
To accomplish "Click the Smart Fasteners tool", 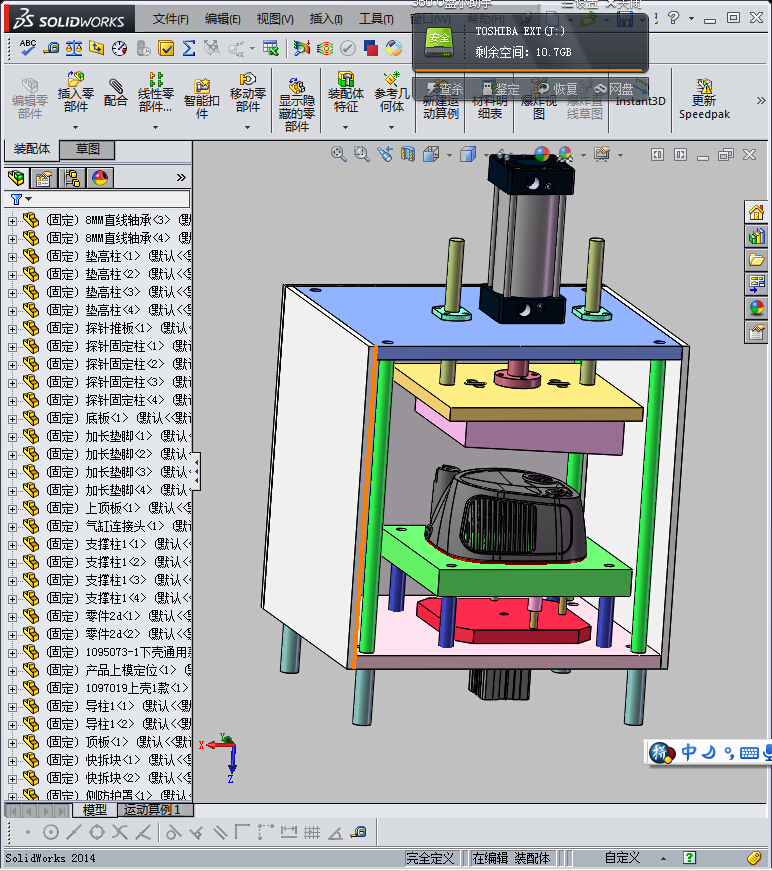I will coord(202,99).
